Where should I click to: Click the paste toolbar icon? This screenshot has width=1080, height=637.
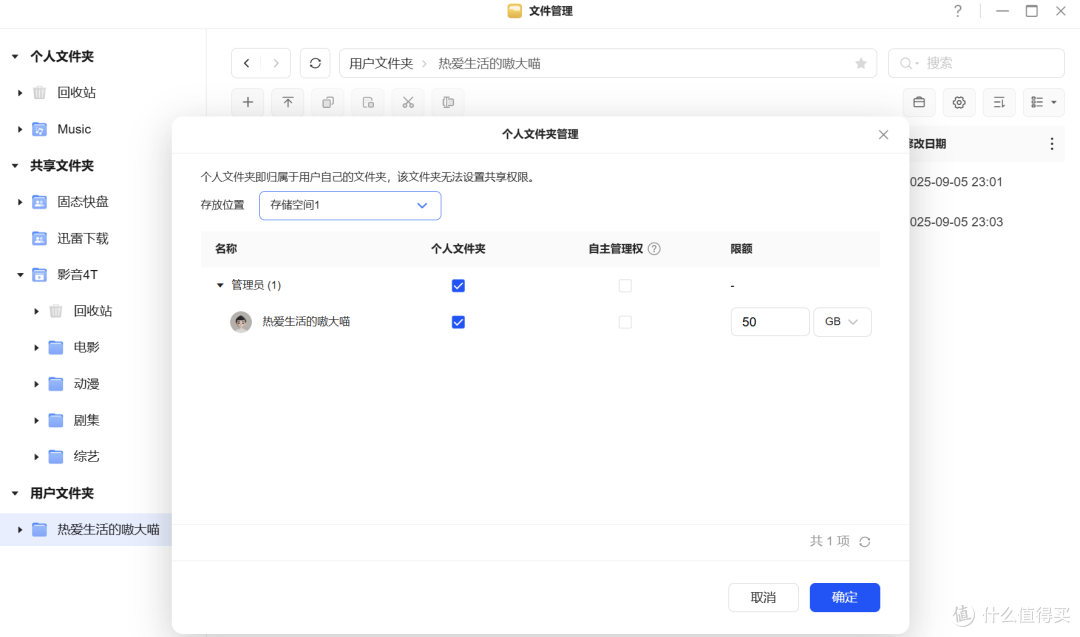click(368, 103)
